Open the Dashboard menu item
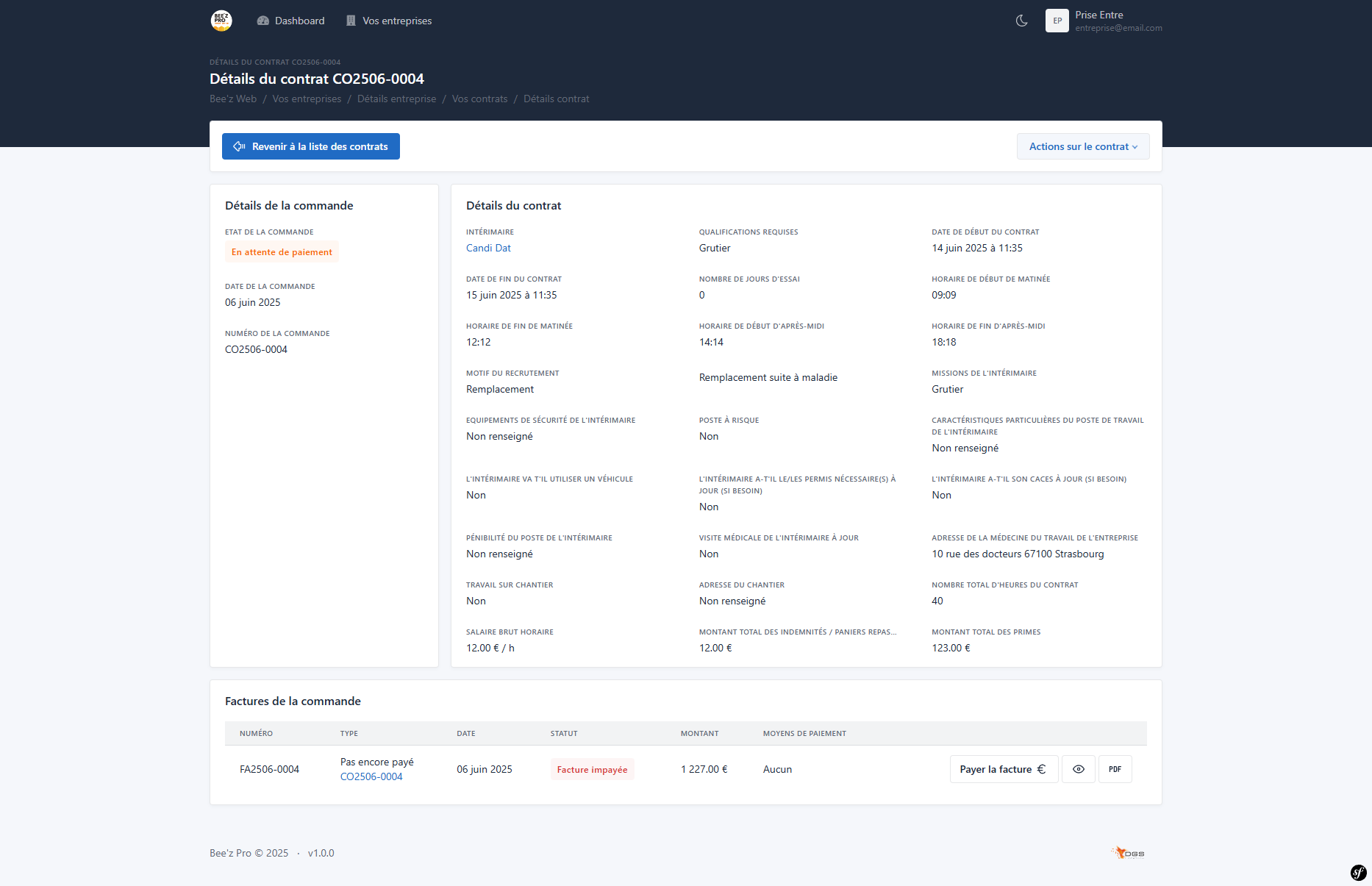Screen dimensions: 1372x886 pyautogui.click(x=290, y=21)
